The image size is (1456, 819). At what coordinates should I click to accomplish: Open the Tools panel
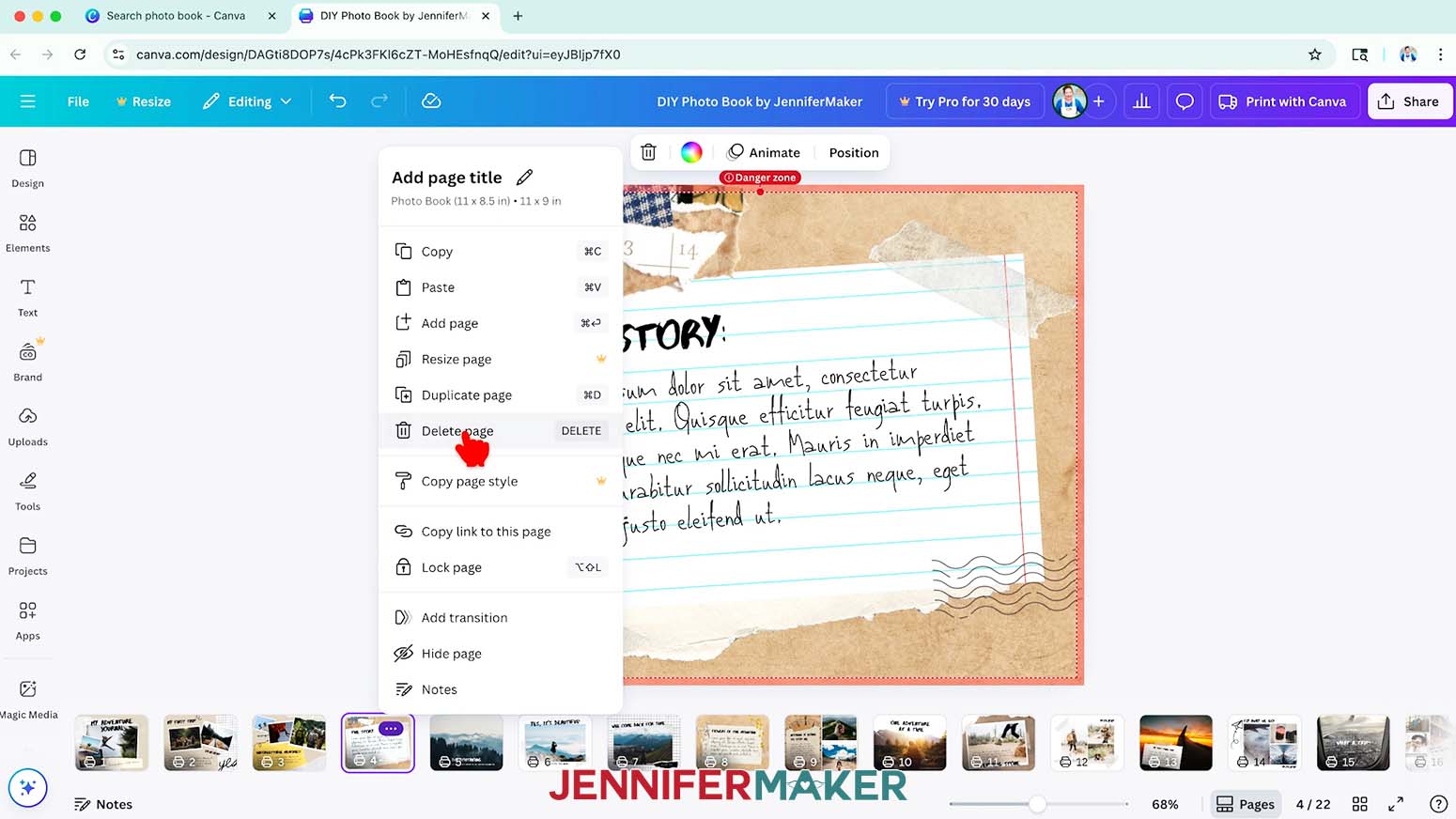tap(27, 491)
